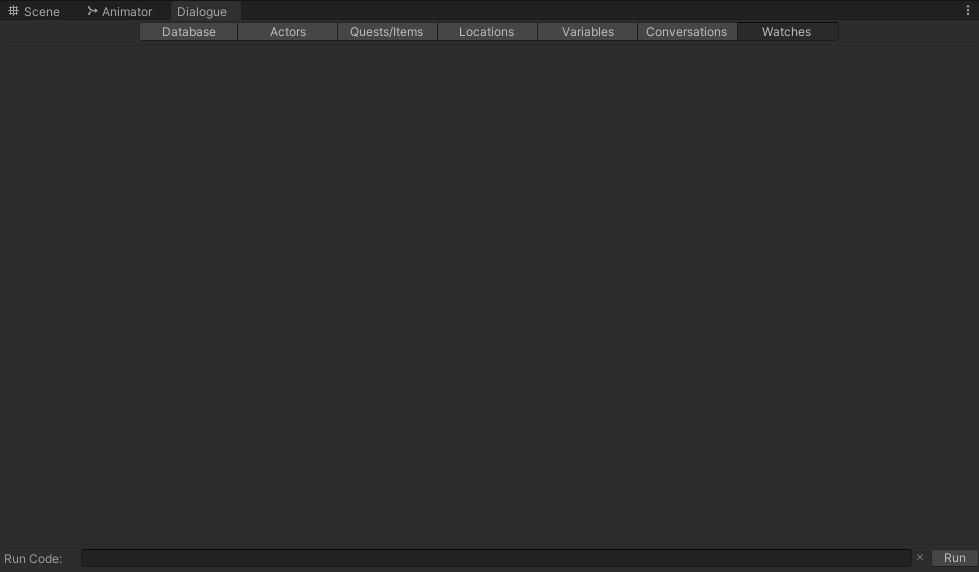Open the Animator tab
979x572 pixels.
coord(119,11)
